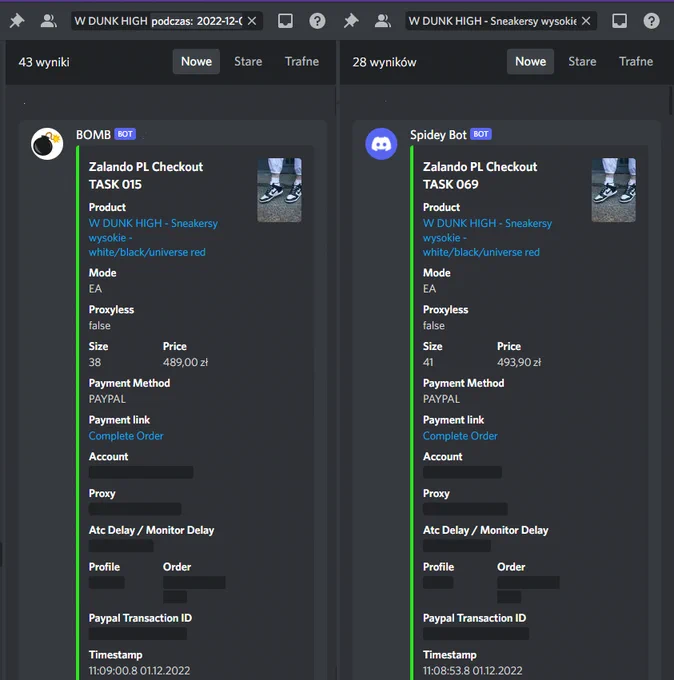Open sneaker thumbnail in TASK 069 embed
The width and height of the screenshot is (674, 680).
(x=614, y=190)
